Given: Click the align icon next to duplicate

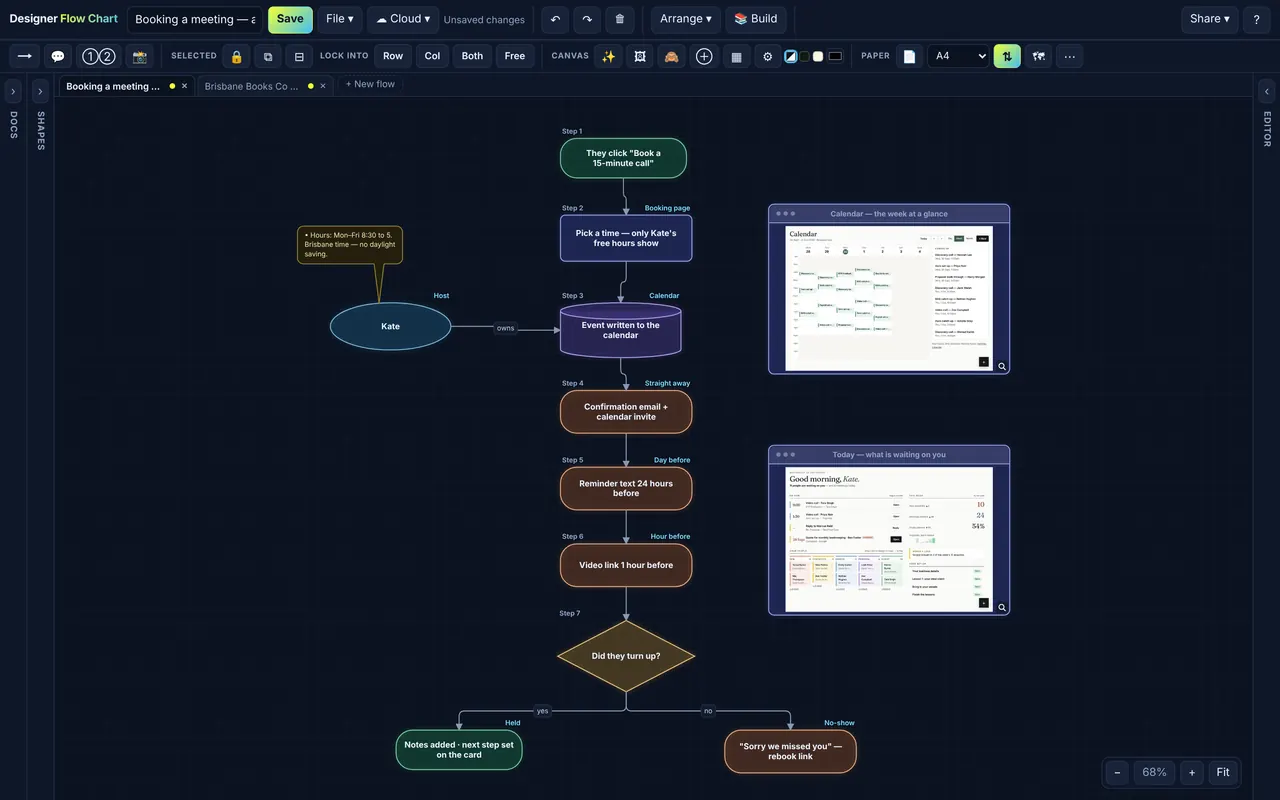Looking at the screenshot, I should point(299,56).
